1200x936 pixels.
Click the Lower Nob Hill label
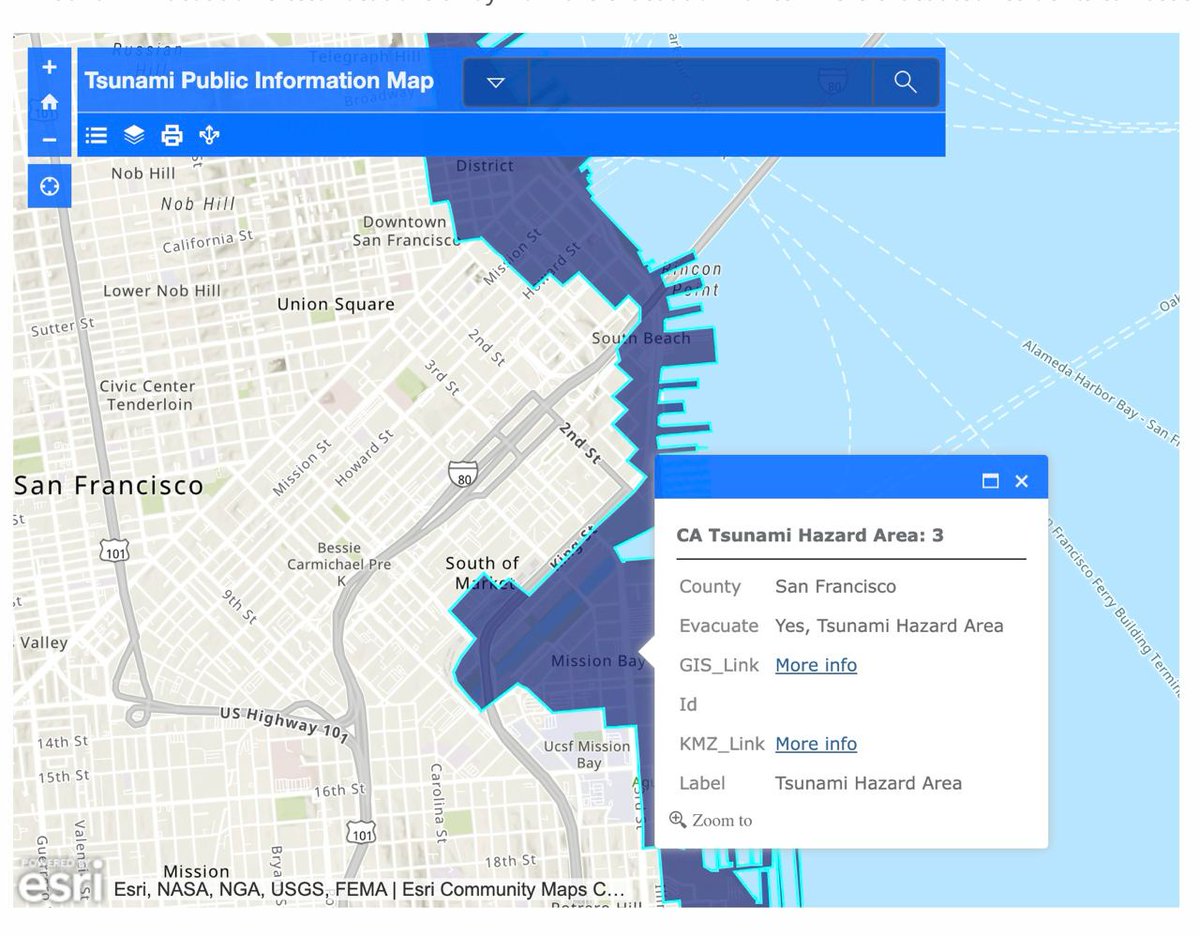tap(162, 291)
